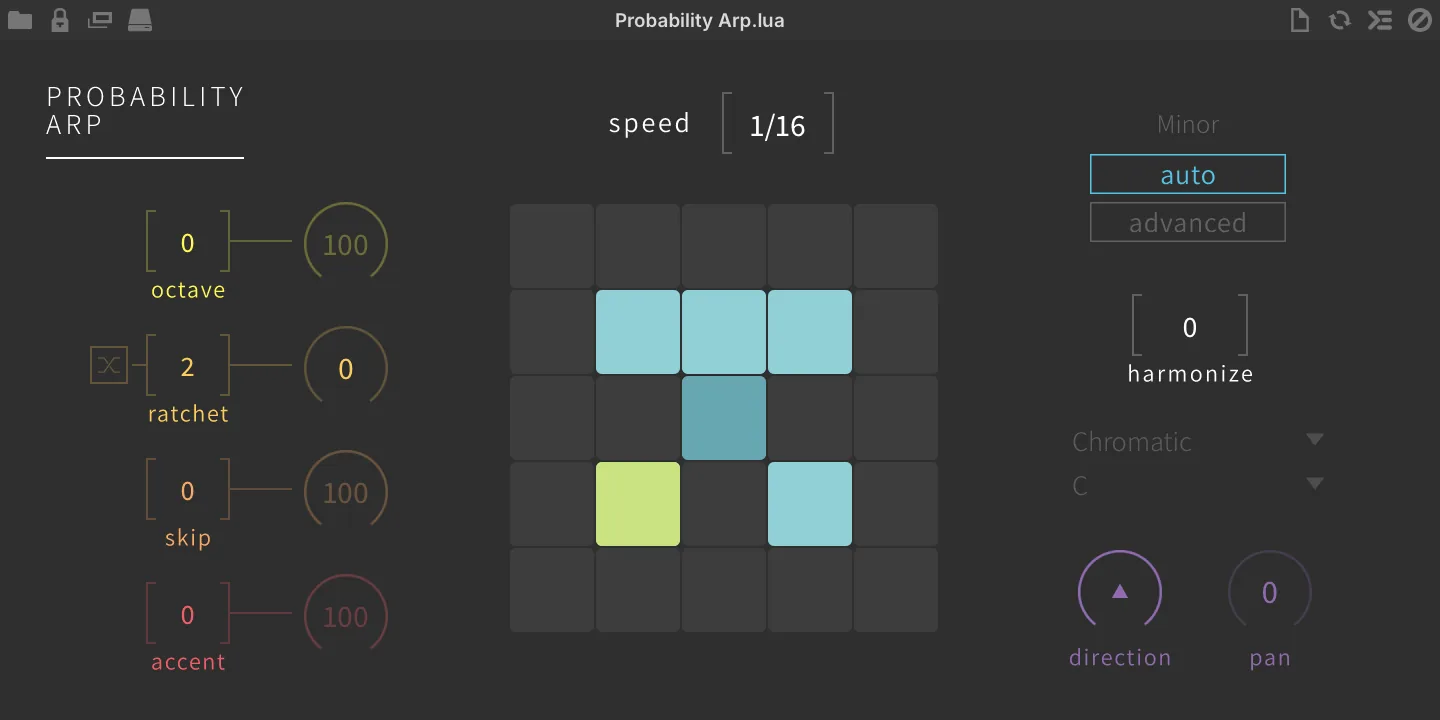Activate the top-left grid cell

coord(552,246)
